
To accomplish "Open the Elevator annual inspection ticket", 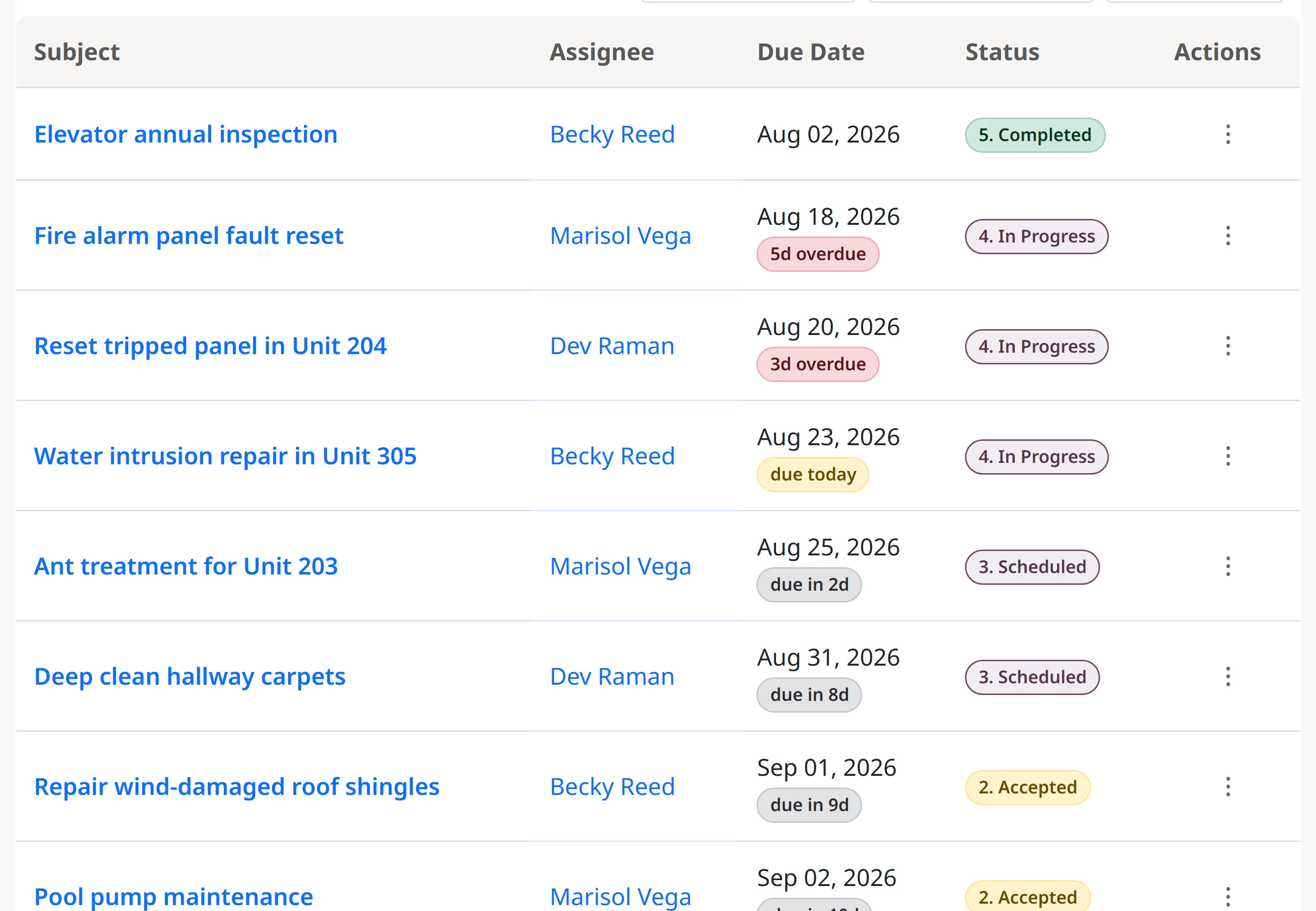I will (x=186, y=135).
